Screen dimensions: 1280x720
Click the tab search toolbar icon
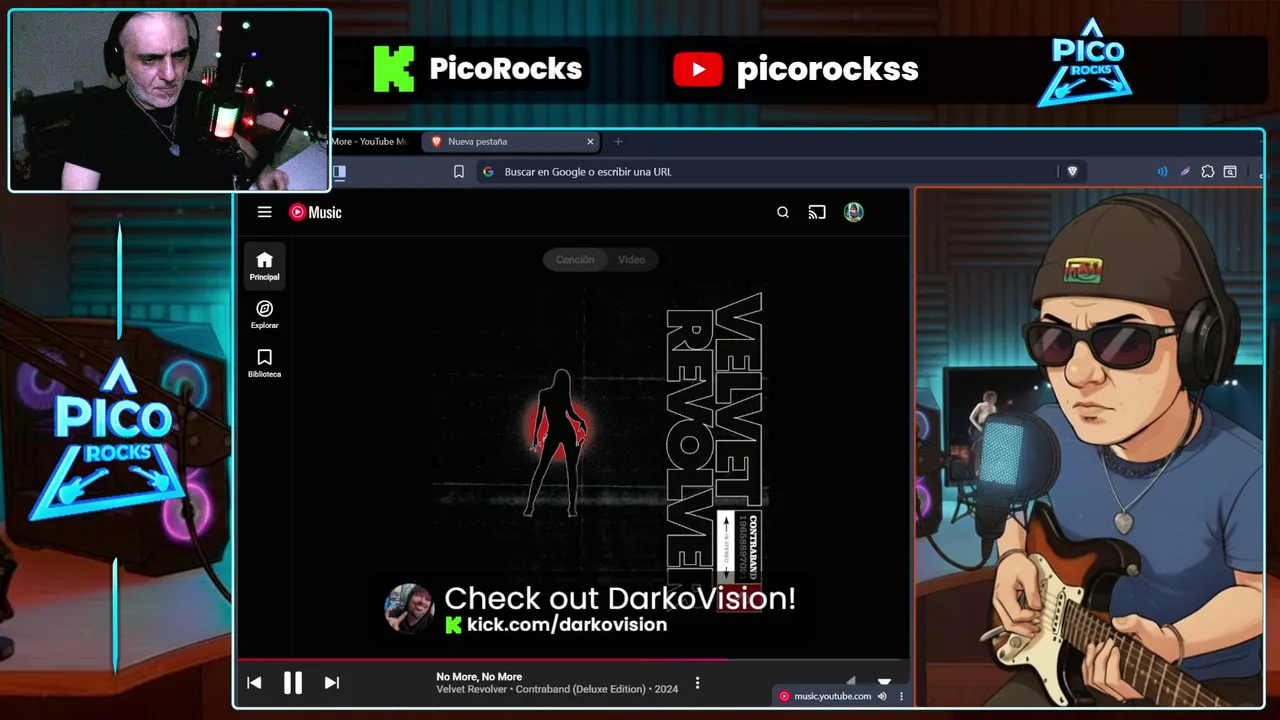tap(1230, 172)
